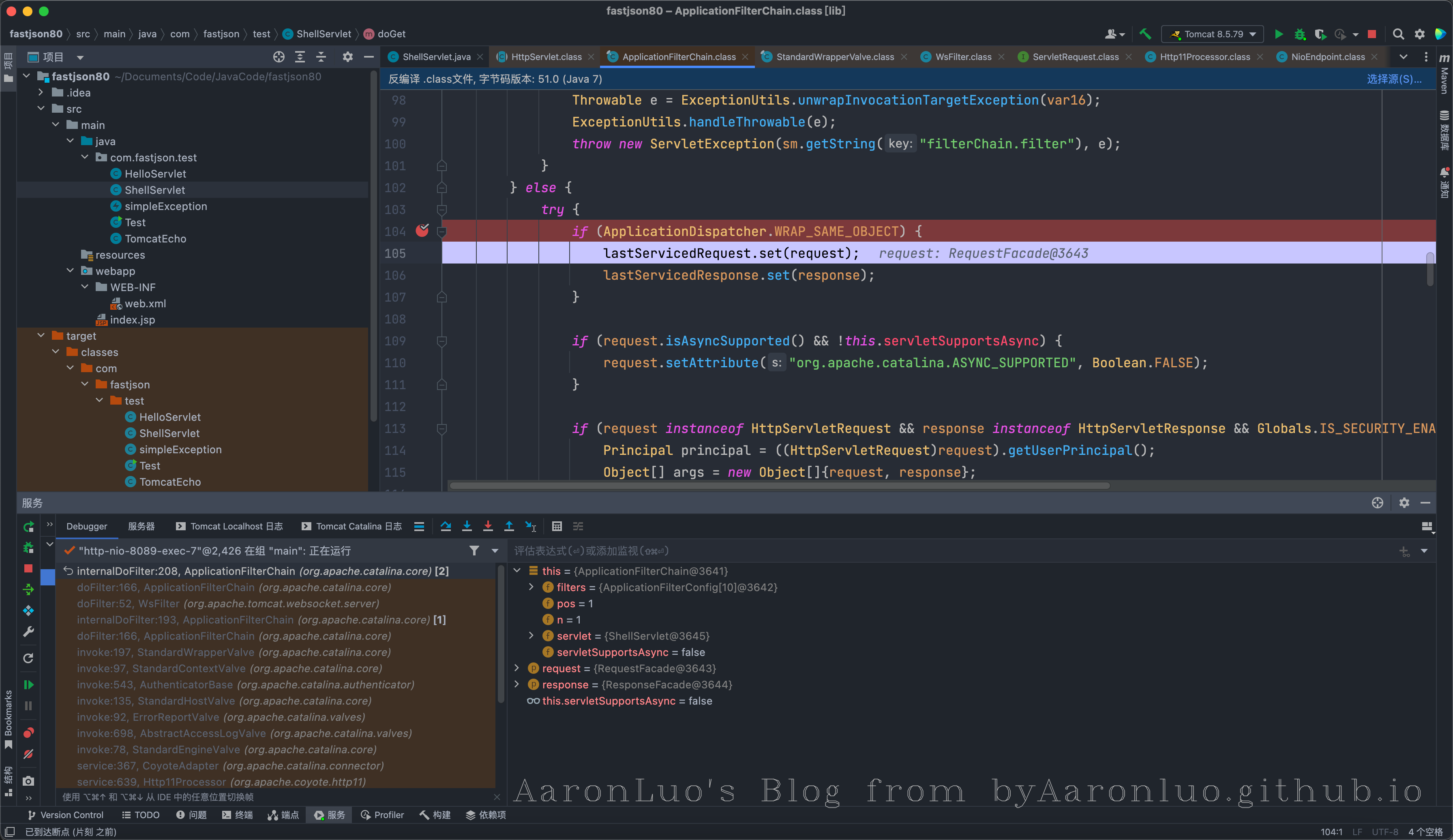
Task: Hide the Project tool window
Action: click(x=369, y=56)
